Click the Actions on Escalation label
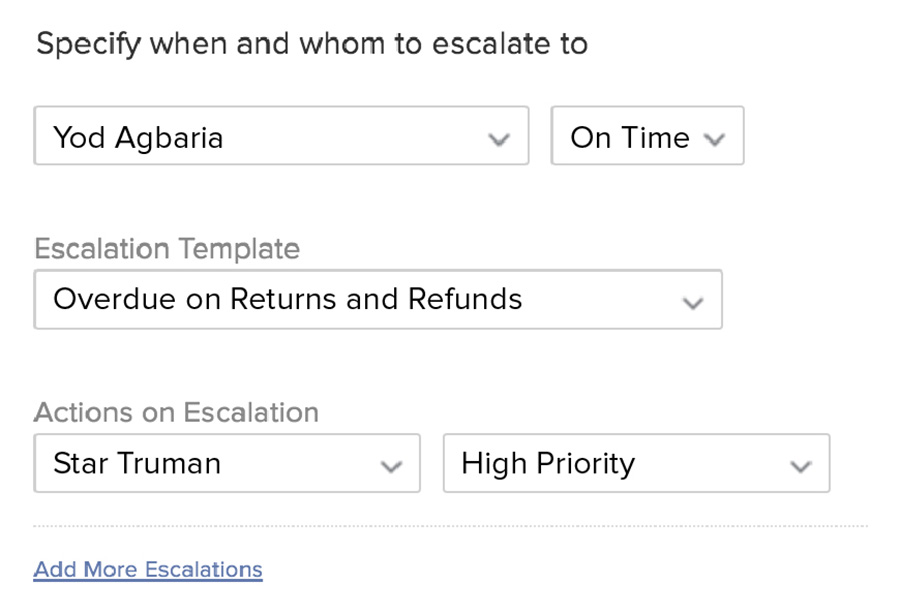 coord(176,412)
